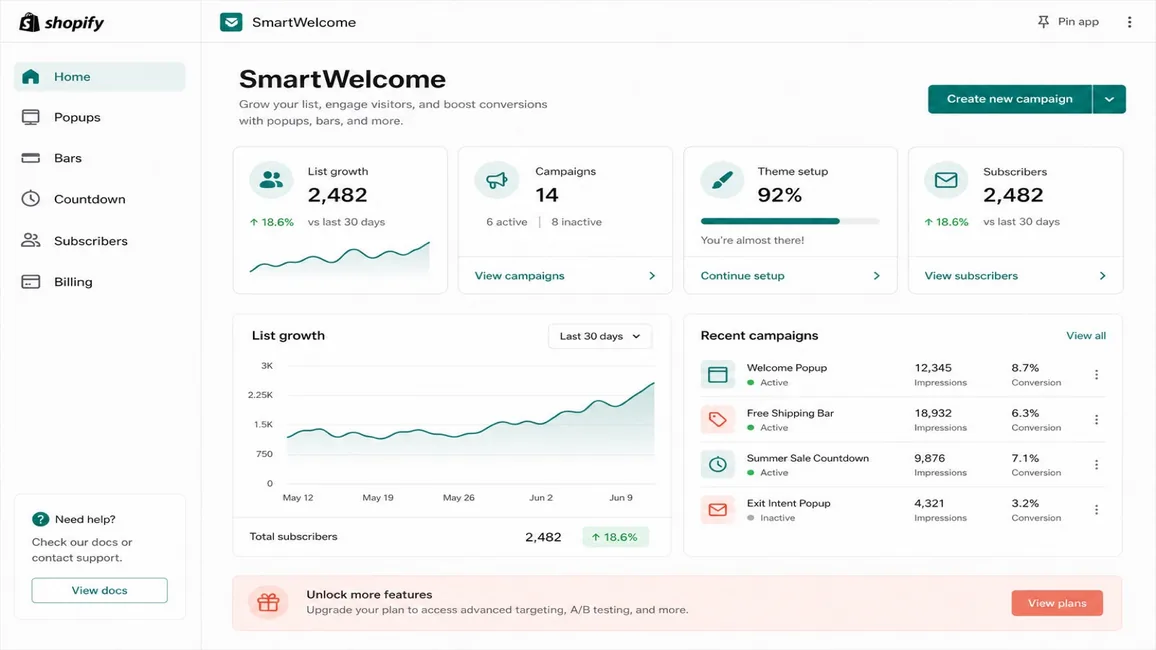Open options menu for Exit Intent Popup
This screenshot has height=650, width=1156.
pyautogui.click(x=1096, y=509)
